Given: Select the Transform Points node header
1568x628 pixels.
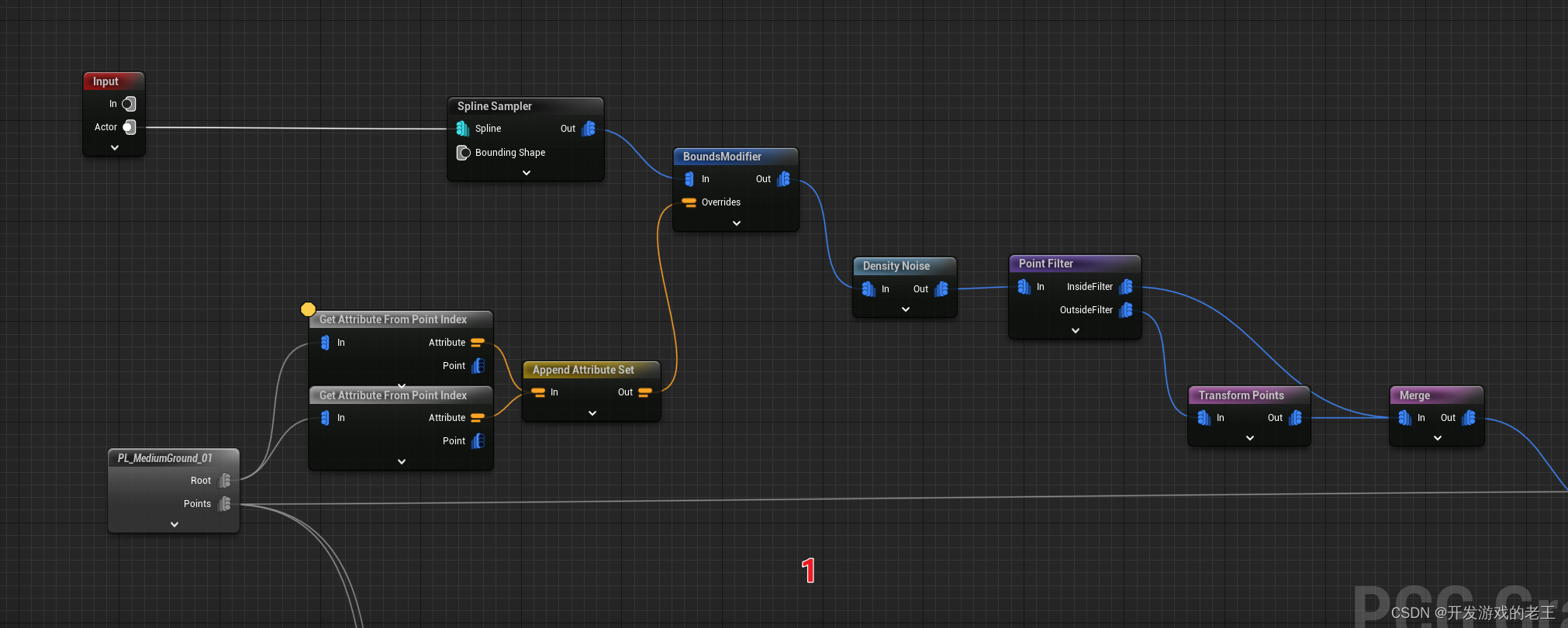Looking at the screenshot, I should 1249,395.
